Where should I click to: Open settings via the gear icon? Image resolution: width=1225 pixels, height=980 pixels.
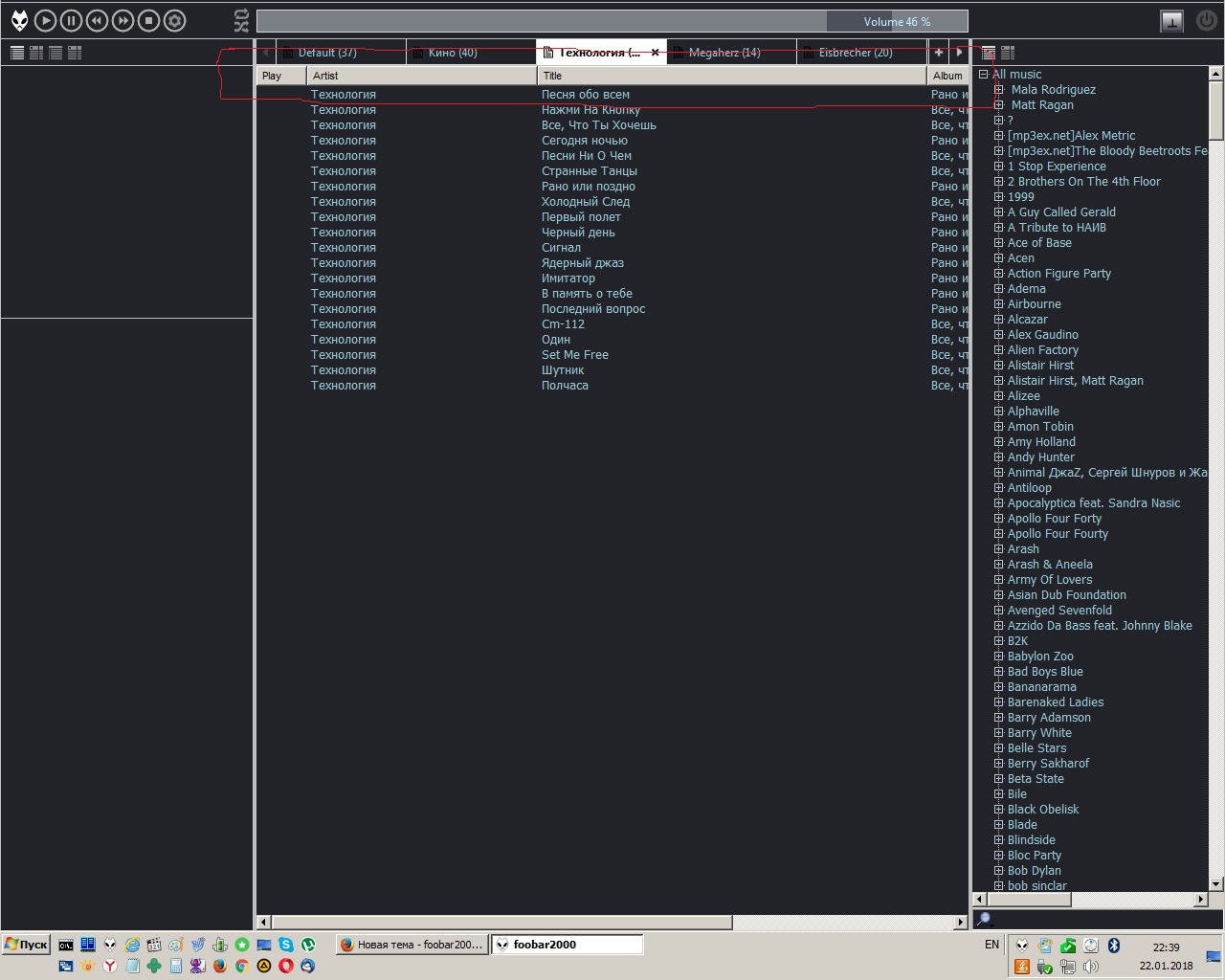coord(174,20)
